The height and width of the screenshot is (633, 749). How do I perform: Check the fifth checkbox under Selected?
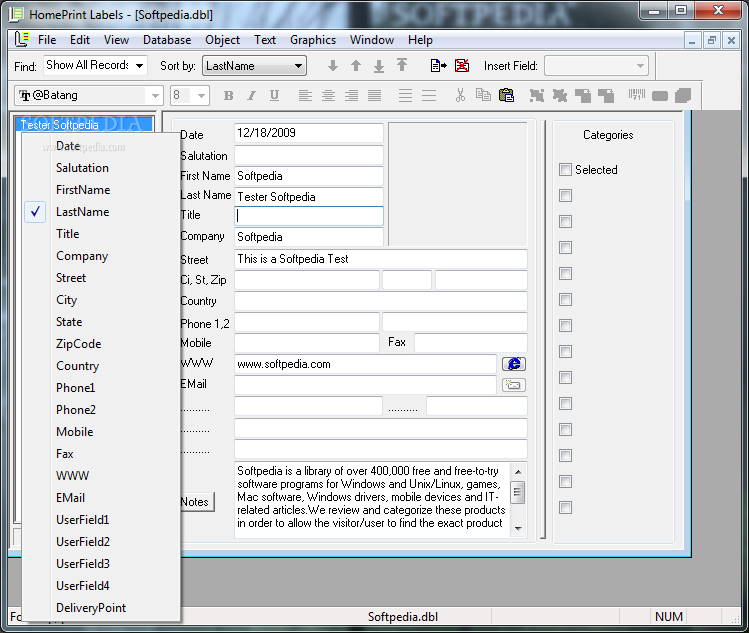(565, 300)
